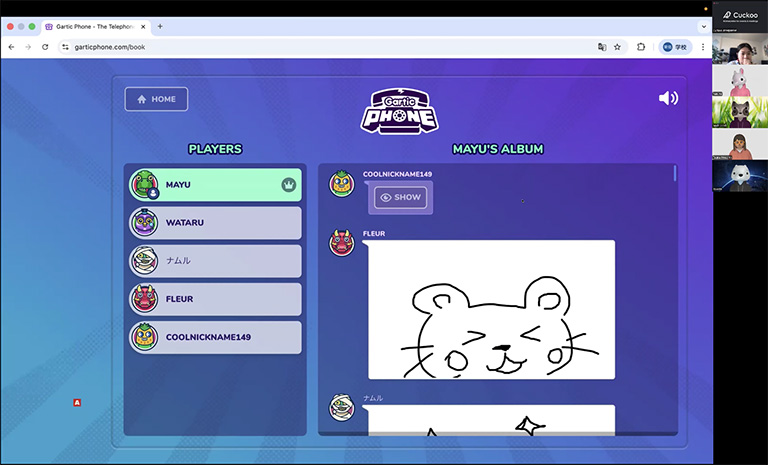Select FLEUR's red demon avatar
This screenshot has height=465, width=768.
pos(144,299)
